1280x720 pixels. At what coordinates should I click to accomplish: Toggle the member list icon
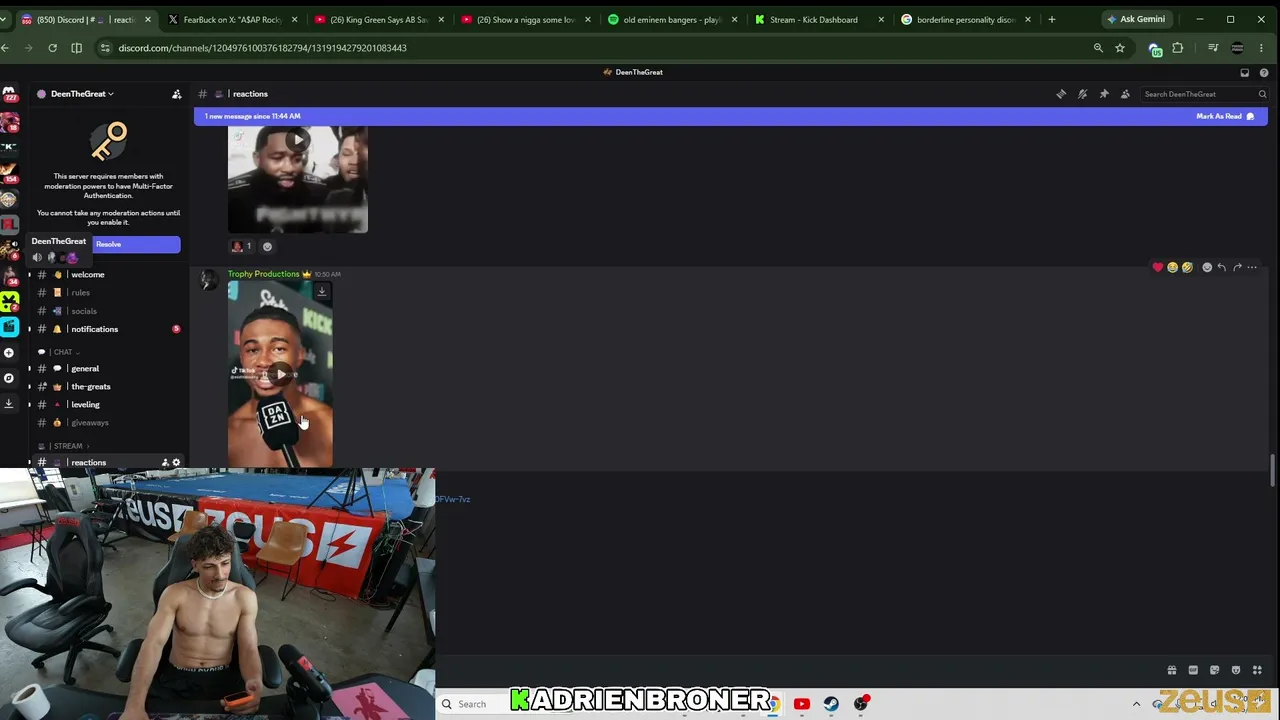click(x=1125, y=94)
